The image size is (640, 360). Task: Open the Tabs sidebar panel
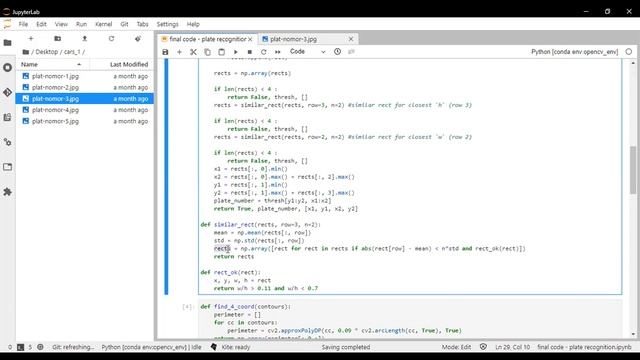7,167
